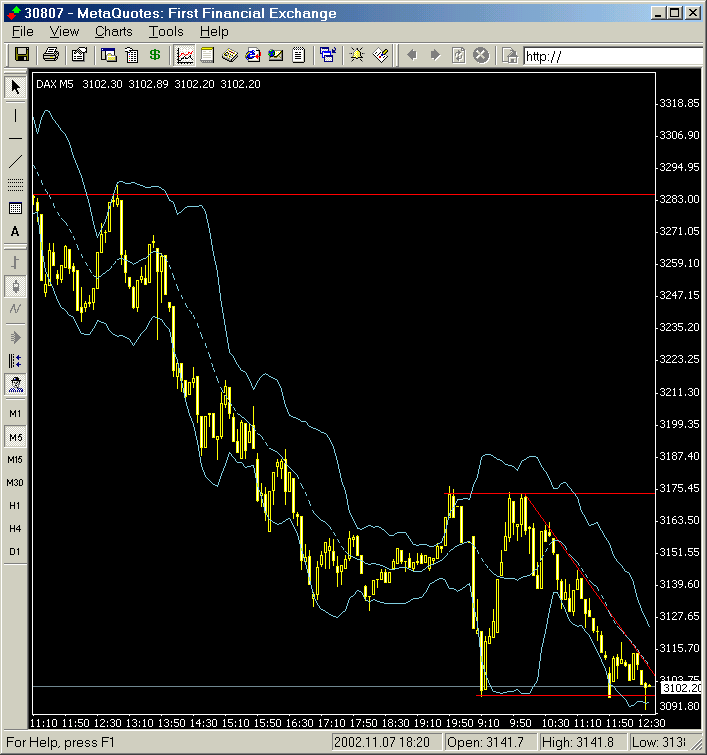Click the current price 3102.20 label
The image size is (707, 755).
681,688
